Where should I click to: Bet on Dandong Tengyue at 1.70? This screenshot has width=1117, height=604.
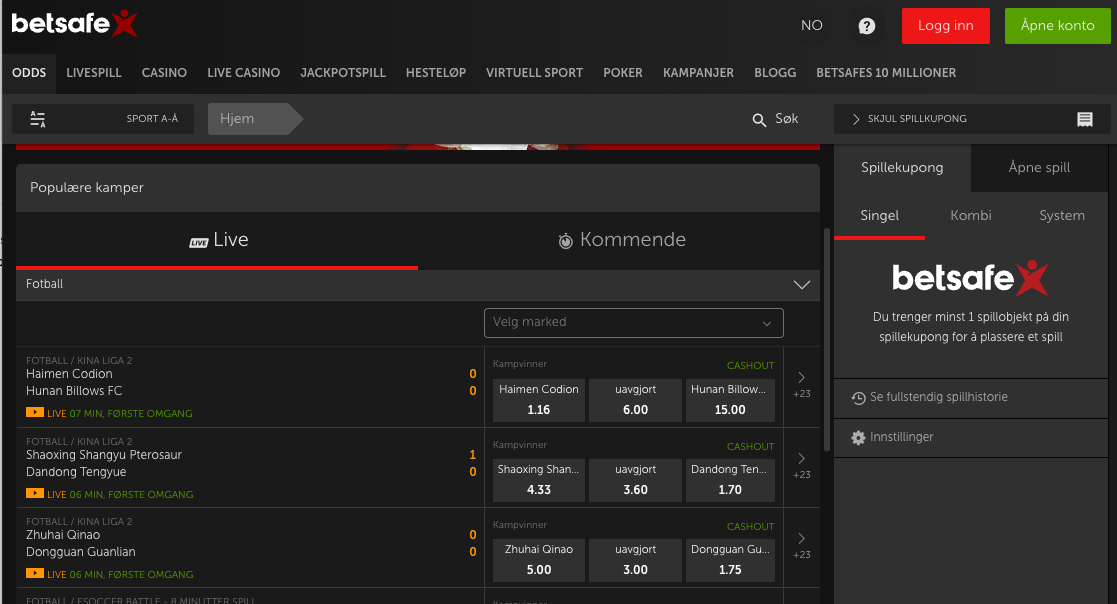click(730, 480)
